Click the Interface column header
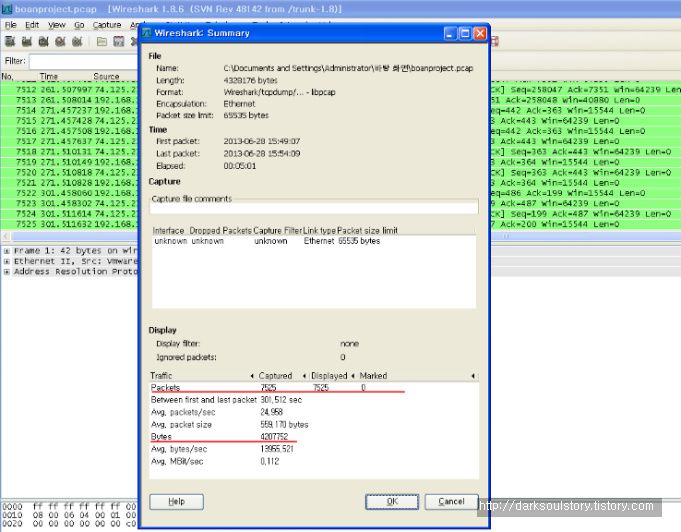The image size is (681, 532). pyautogui.click(x=169, y=231)
